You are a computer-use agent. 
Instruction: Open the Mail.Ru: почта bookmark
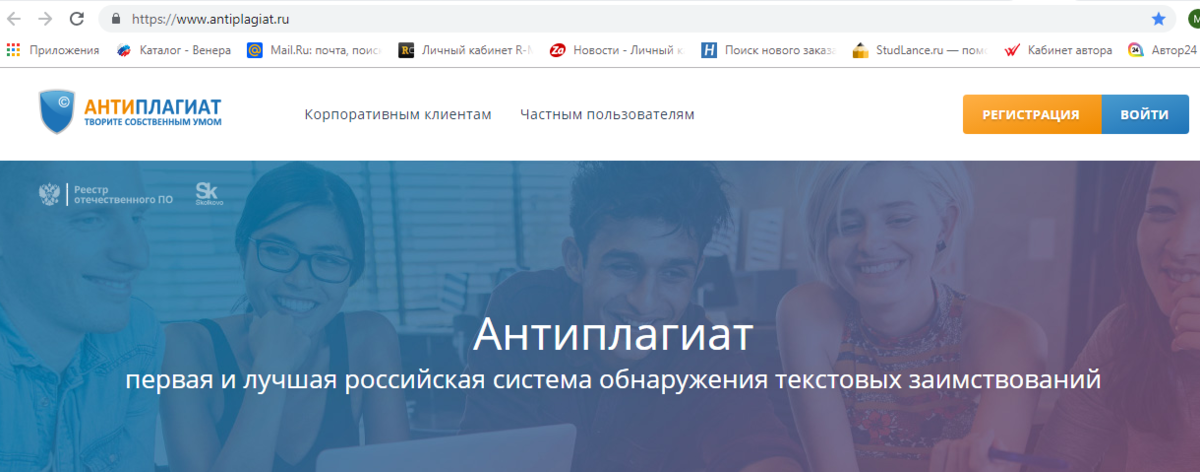[x=315, y=49]
